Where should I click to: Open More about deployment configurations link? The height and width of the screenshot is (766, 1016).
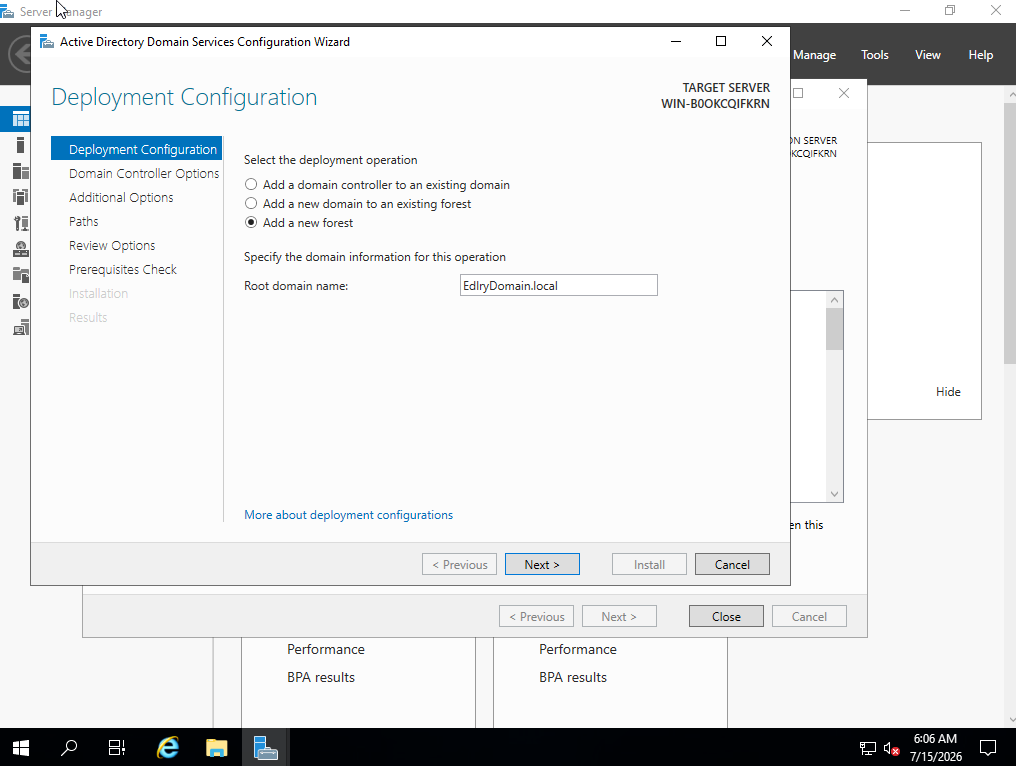[349, 515]
